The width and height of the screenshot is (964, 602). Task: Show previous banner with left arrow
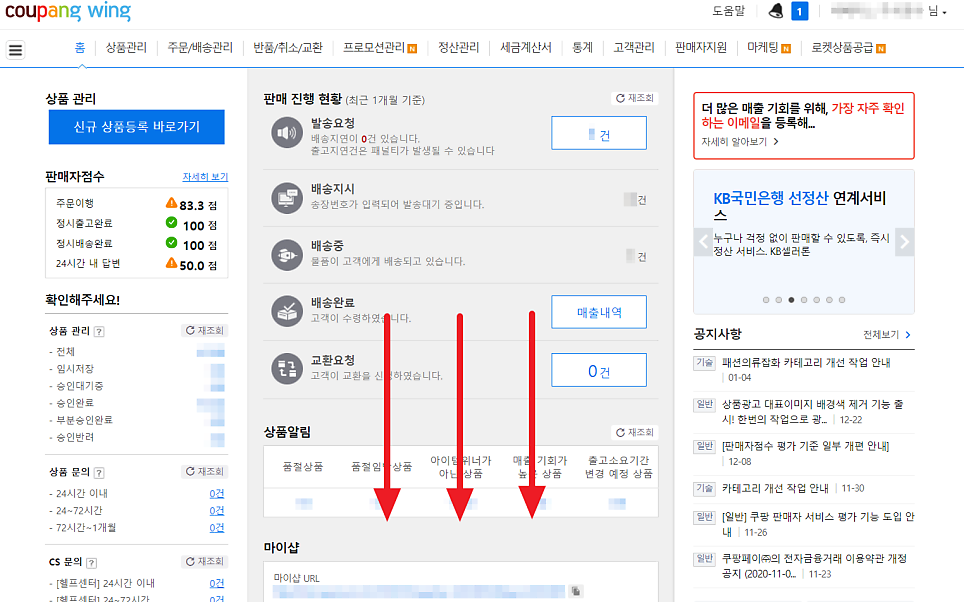(703, 241)
